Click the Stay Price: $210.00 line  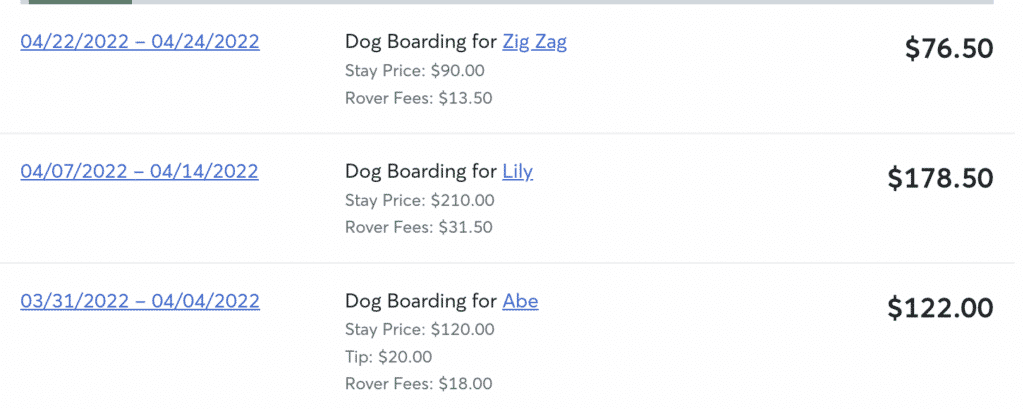pos(419,200)
